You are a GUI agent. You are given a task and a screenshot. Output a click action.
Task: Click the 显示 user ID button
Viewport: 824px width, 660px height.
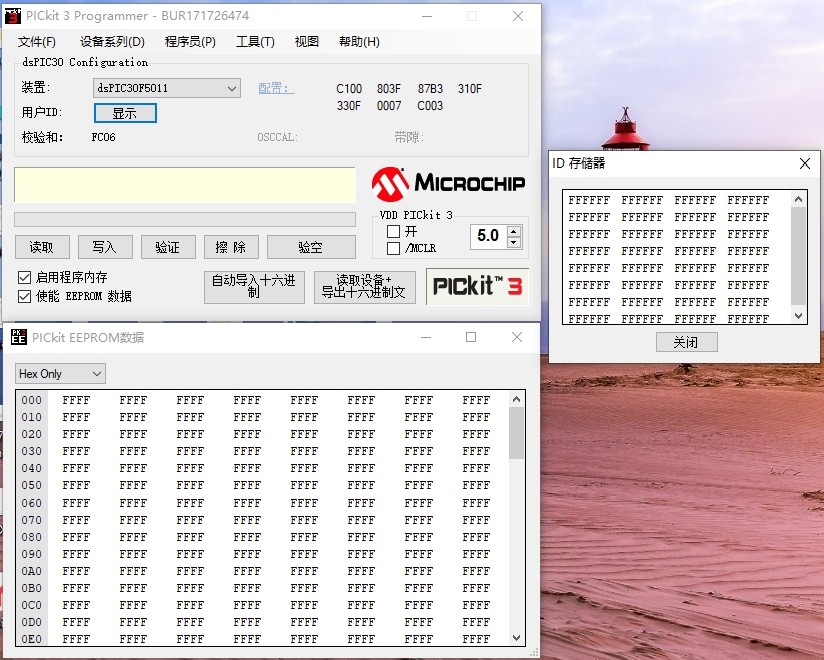(125, 113)
